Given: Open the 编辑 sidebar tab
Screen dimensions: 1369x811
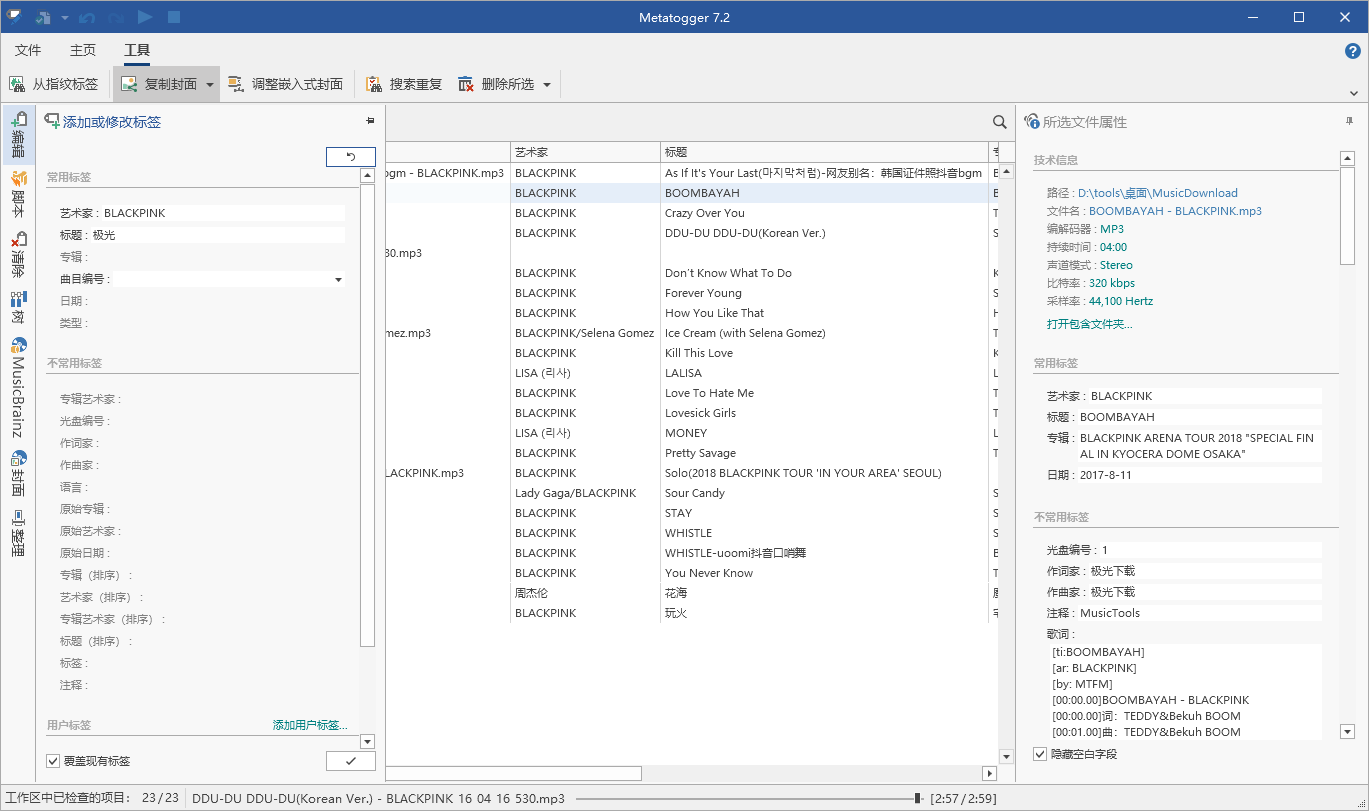Looking at the screenshot, I should point(18,135).
